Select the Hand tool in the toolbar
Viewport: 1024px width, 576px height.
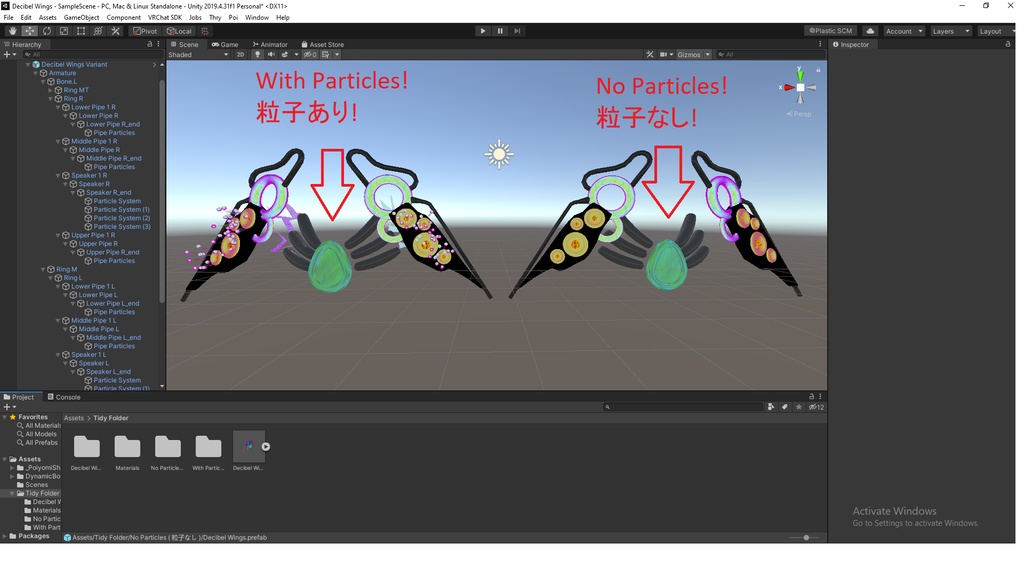[x=12, y=31]
